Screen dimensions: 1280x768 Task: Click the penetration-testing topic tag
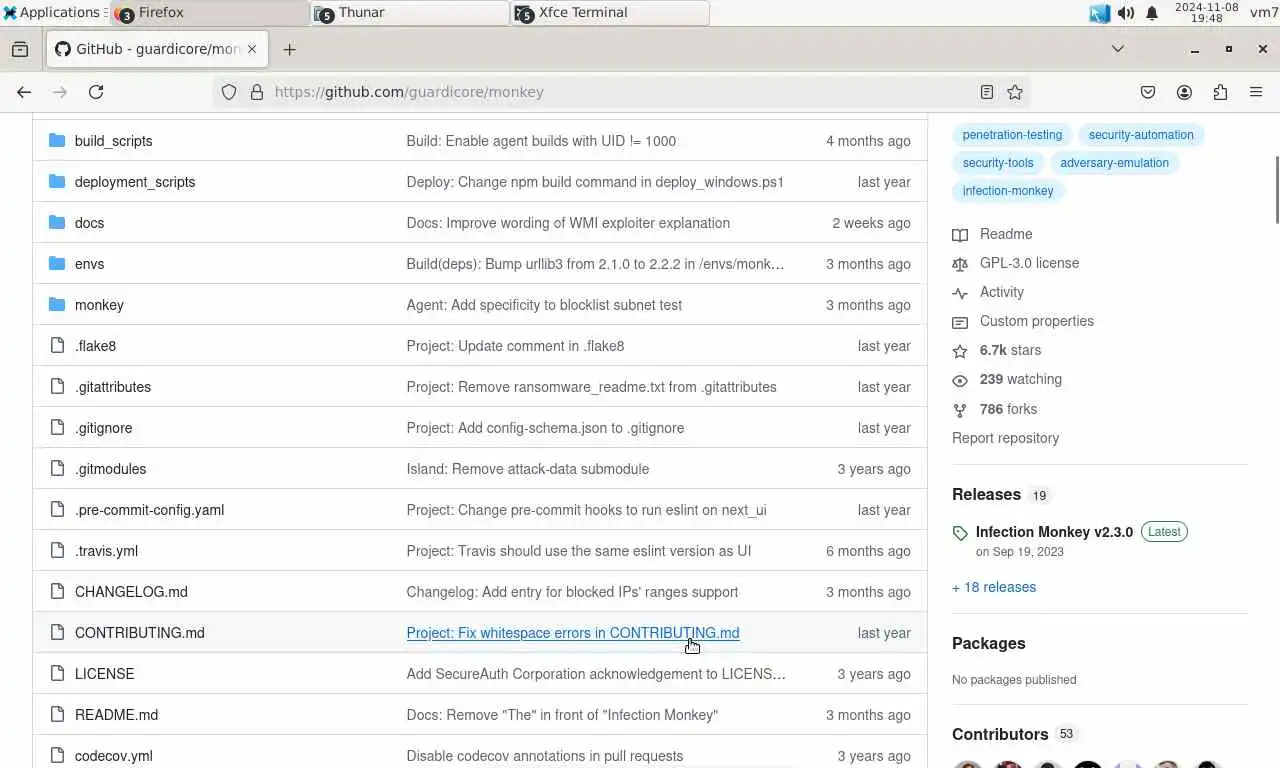[x=1012, y=135]
